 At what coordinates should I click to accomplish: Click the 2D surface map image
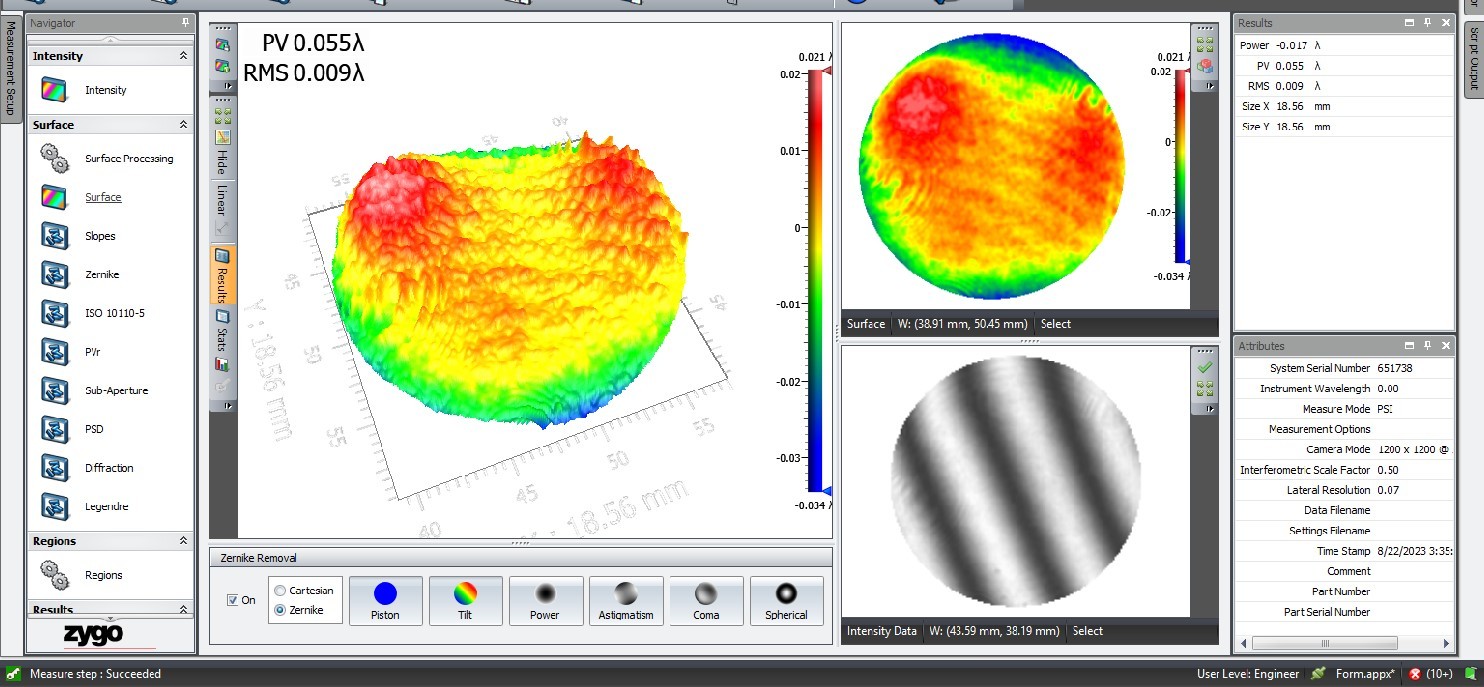(x=992, y=165)
